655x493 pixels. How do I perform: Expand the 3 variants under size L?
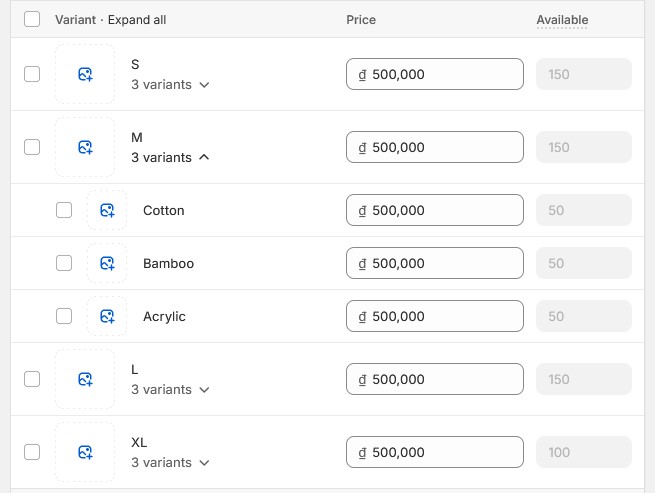click(170, 390)
